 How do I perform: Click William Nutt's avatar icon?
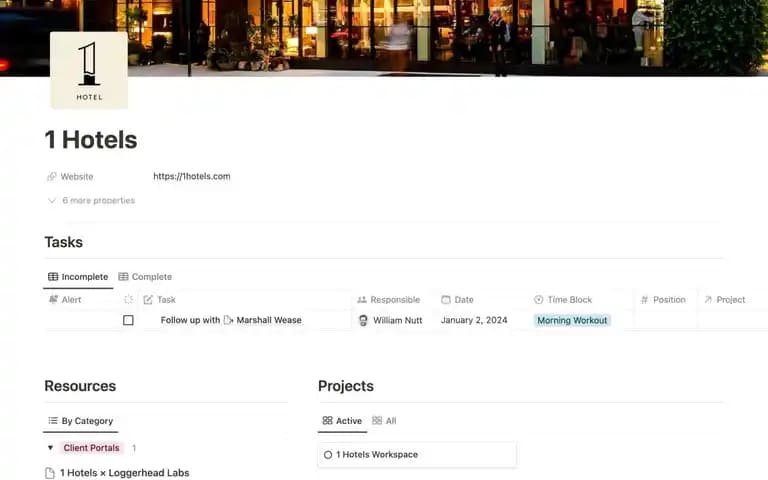pos(363,320)
